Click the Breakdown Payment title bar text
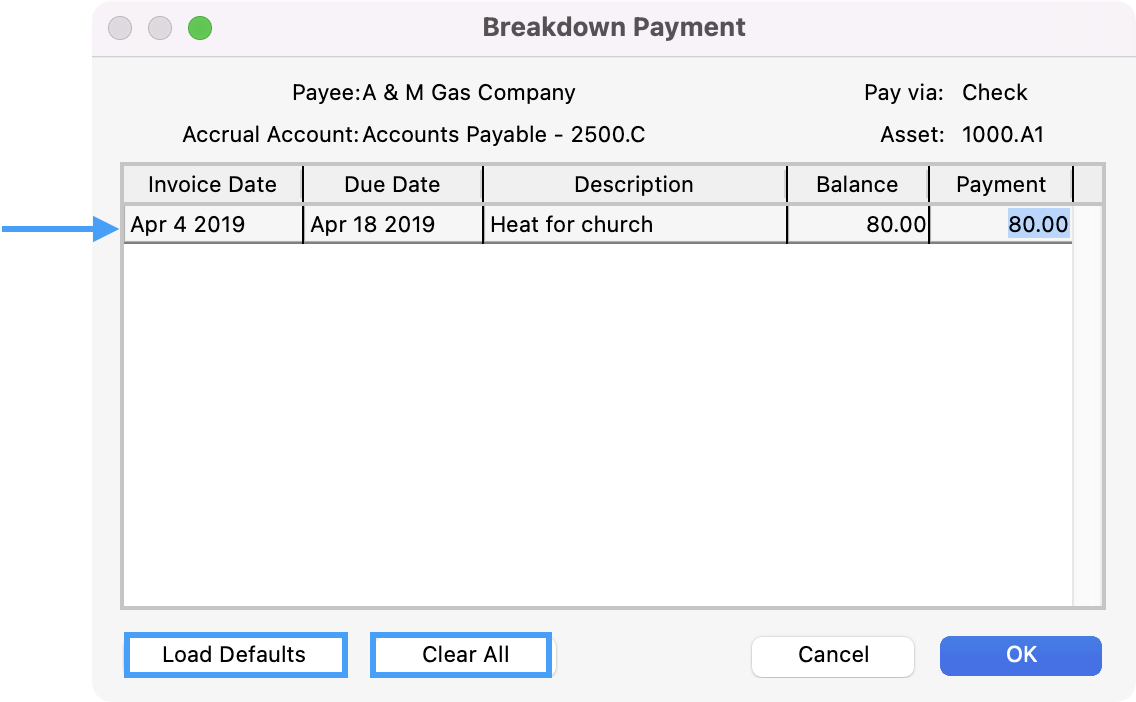This screenshot has height=702, width=1136. coord(614,27)
